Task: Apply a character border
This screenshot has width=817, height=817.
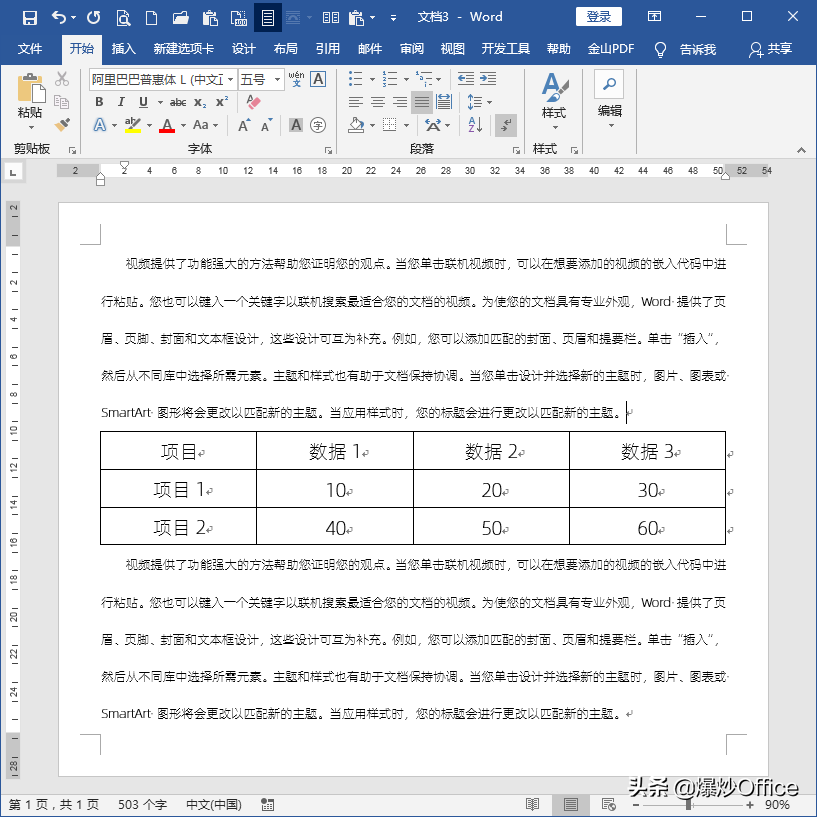Action: point(318,79)
